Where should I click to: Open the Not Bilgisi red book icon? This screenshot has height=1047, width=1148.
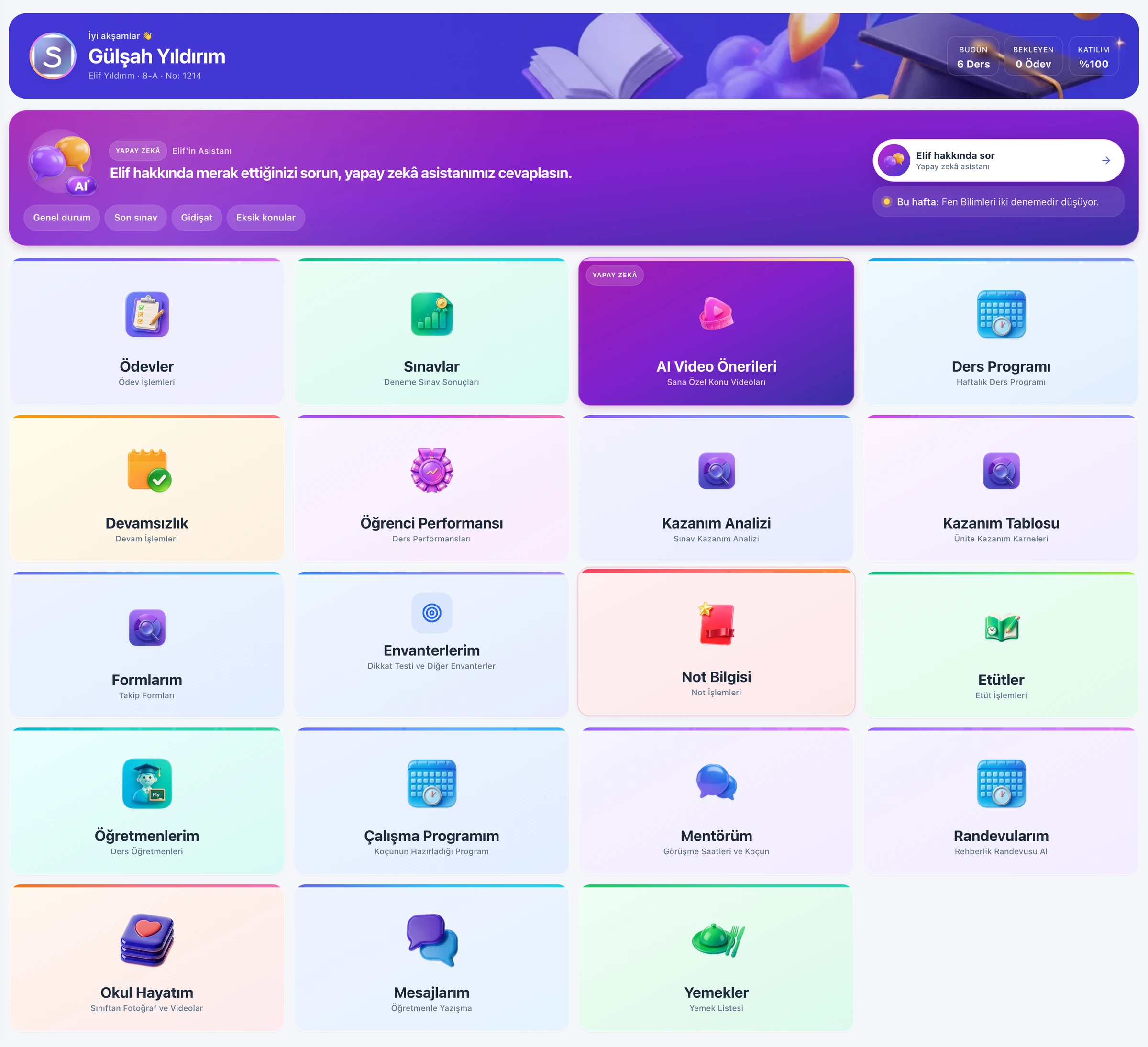coord(717,624)
